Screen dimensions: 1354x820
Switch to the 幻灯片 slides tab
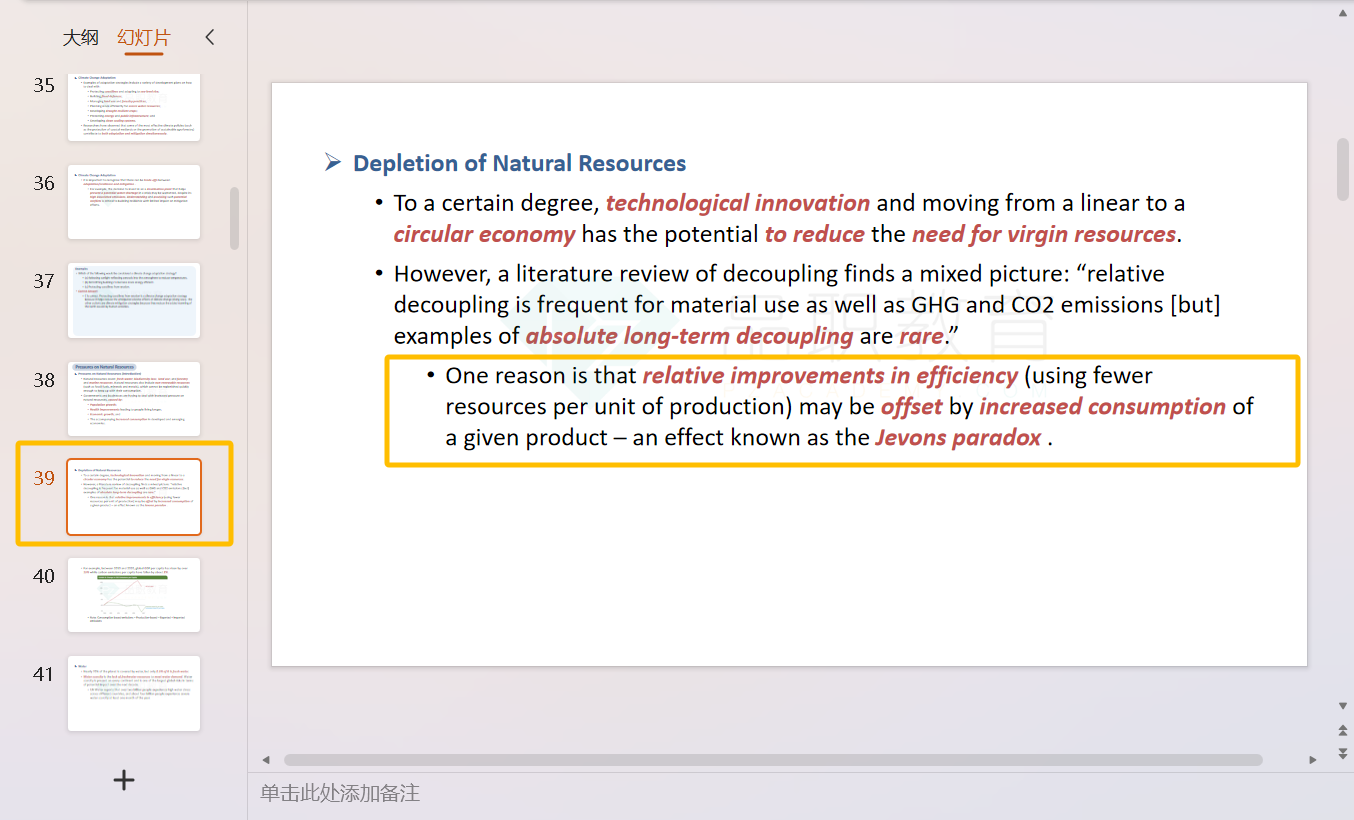pyautogui.click(x=144, y=38)
